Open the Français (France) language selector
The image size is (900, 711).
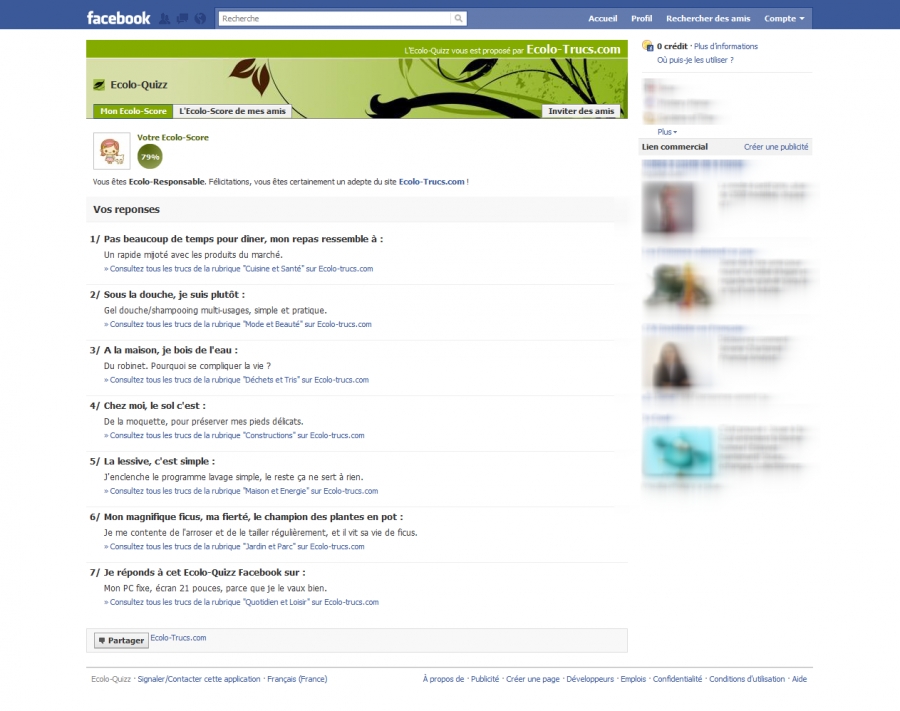click(x=297, y=679)
